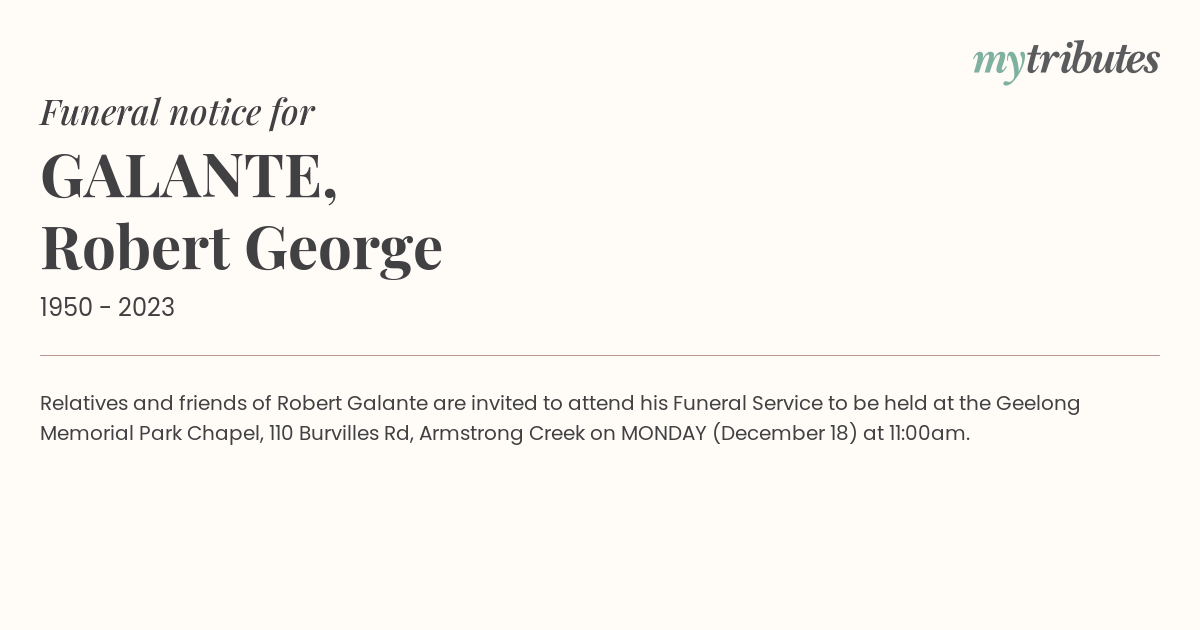The width and height of the screenshot is (1200, 630).
Task: Click the word MONDAY
Action: pyautogui.click(x=664, y=434)
